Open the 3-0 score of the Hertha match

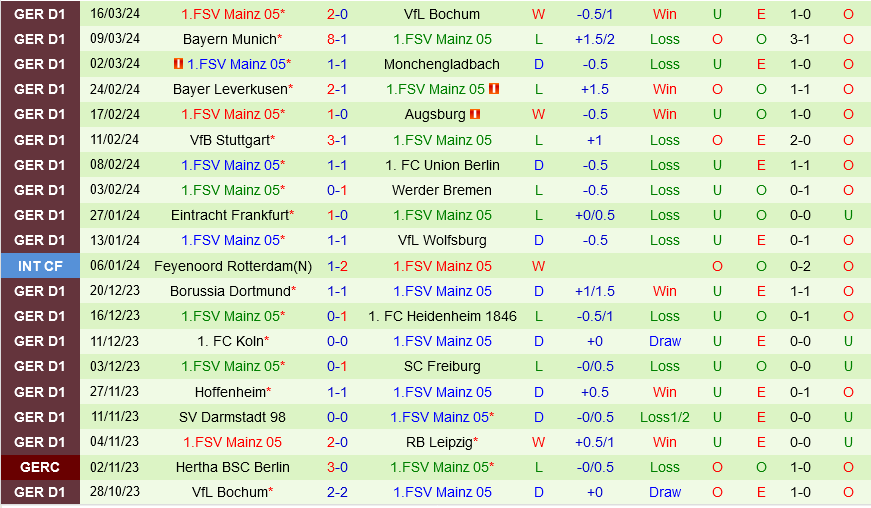pos(337,467)
